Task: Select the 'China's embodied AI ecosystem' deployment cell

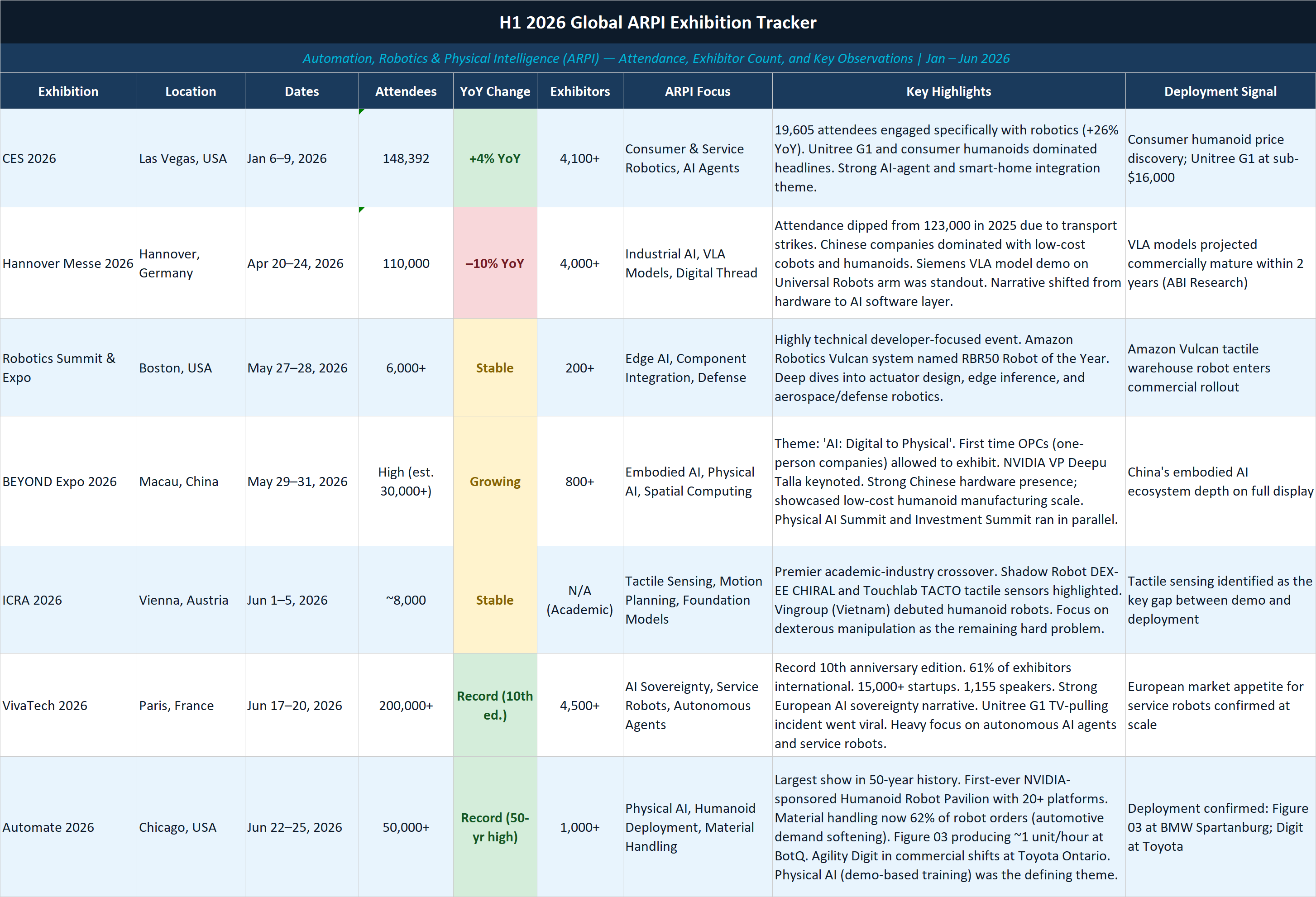Action: 1220,481
